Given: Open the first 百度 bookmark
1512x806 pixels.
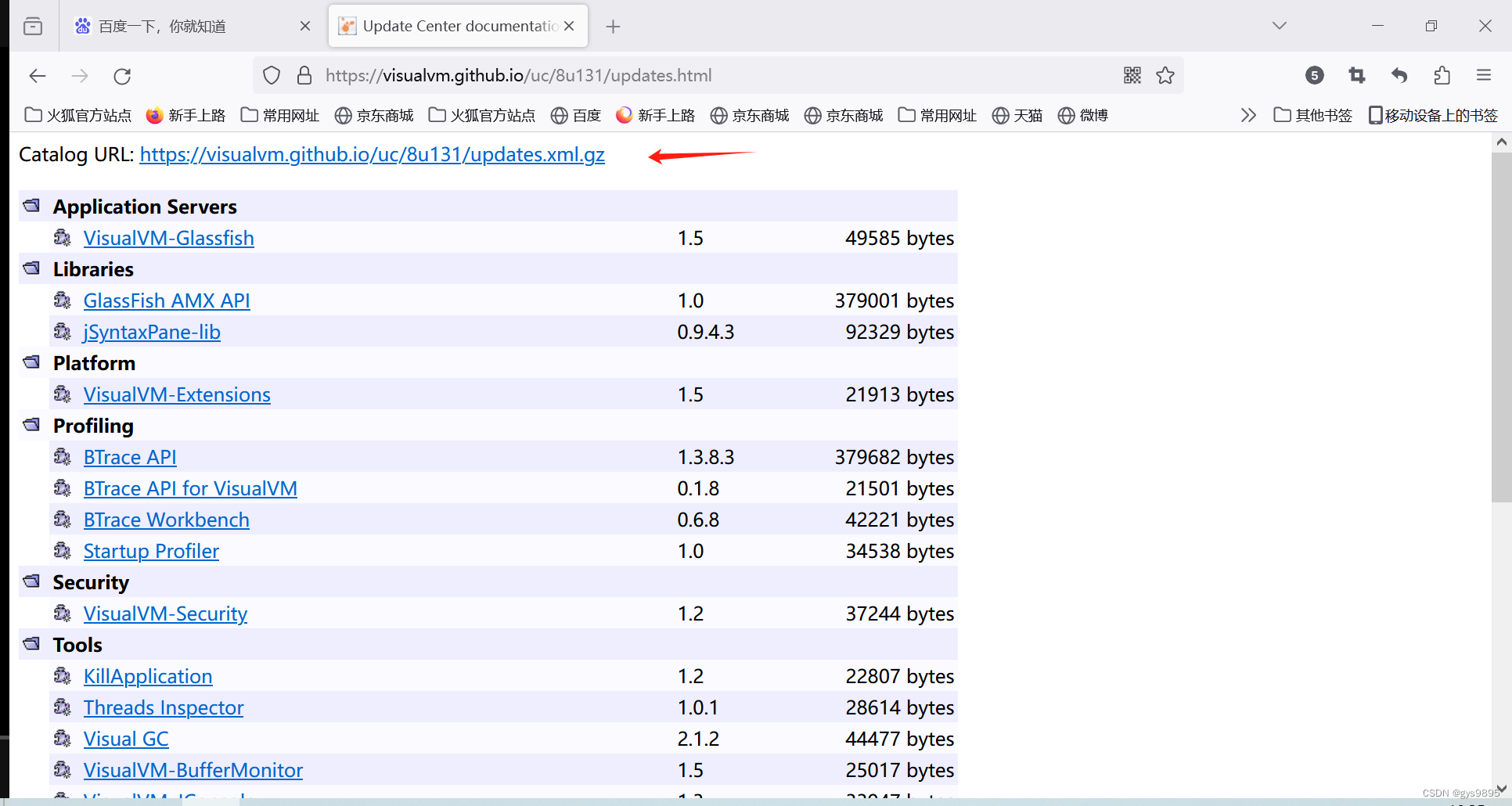Looking at the screenshot, I should tap(576, 115).
